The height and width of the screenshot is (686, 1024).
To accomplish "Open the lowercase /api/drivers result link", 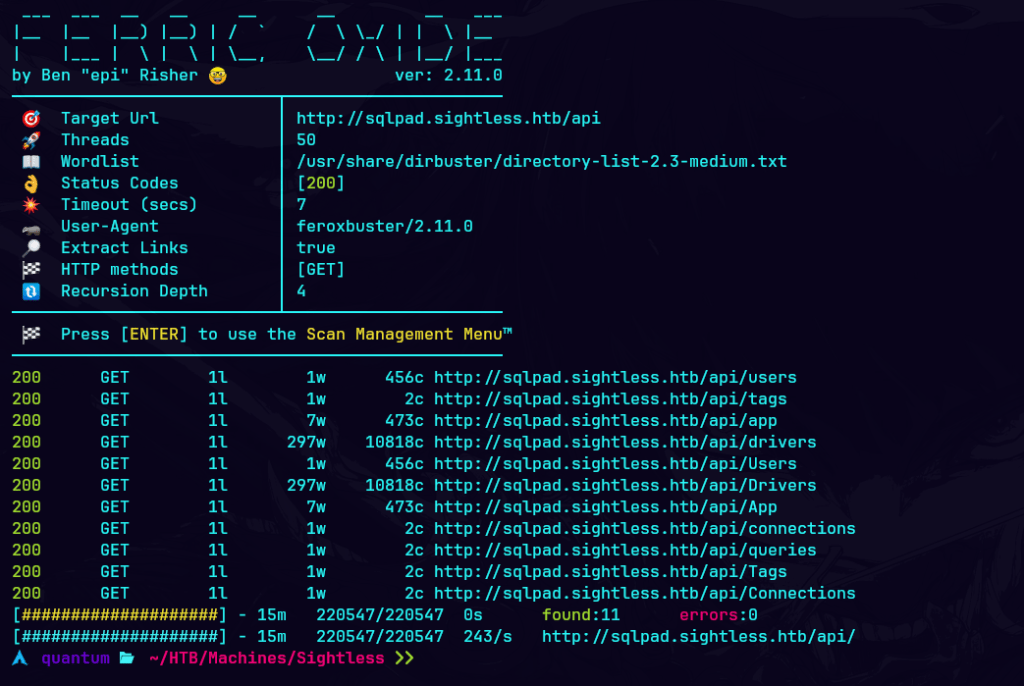I will (x=625, y=442).
